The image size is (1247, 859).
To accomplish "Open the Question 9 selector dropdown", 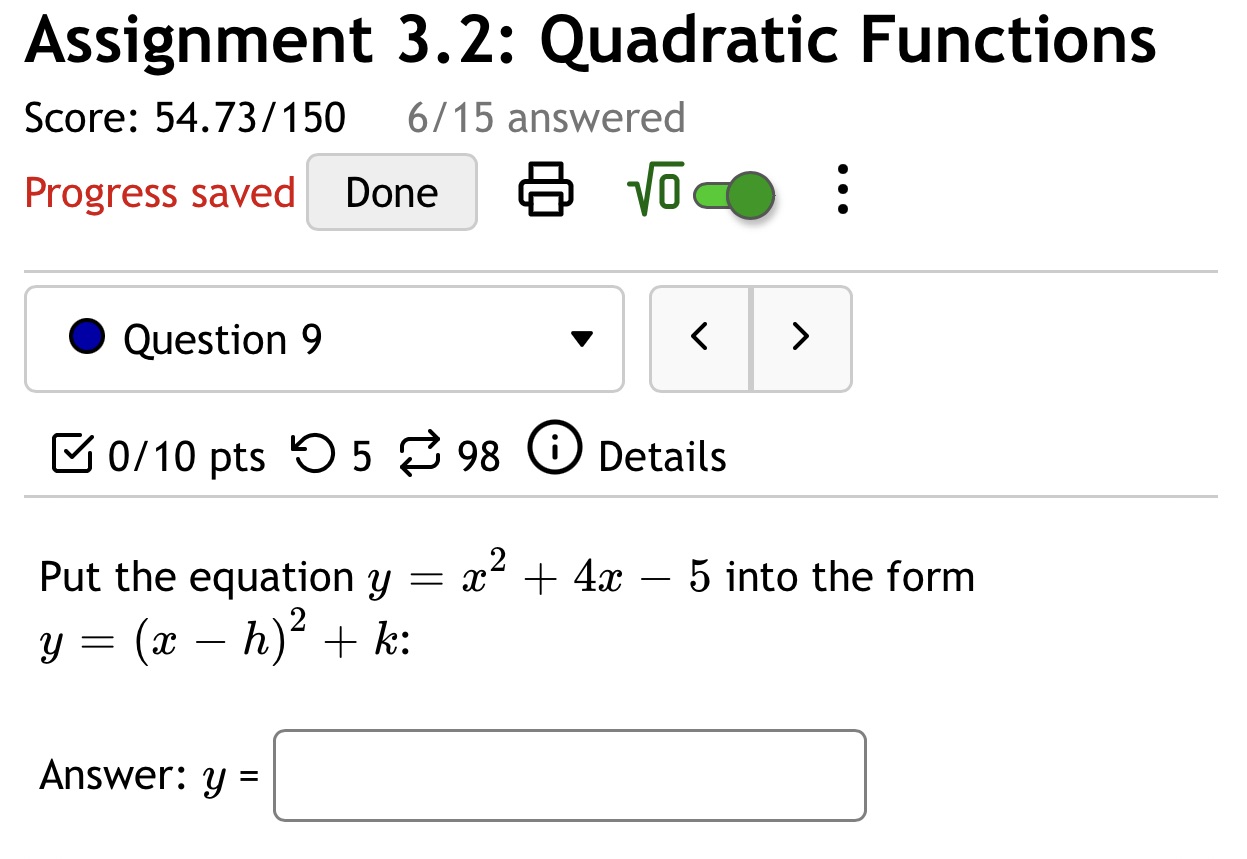I will click(324, 338).
